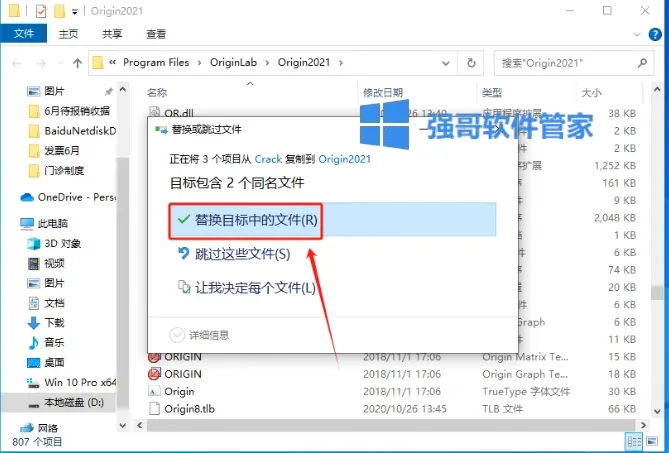Viewport: 669px width, 453px height.
Task: Go up one folder level
Action: 77,64
